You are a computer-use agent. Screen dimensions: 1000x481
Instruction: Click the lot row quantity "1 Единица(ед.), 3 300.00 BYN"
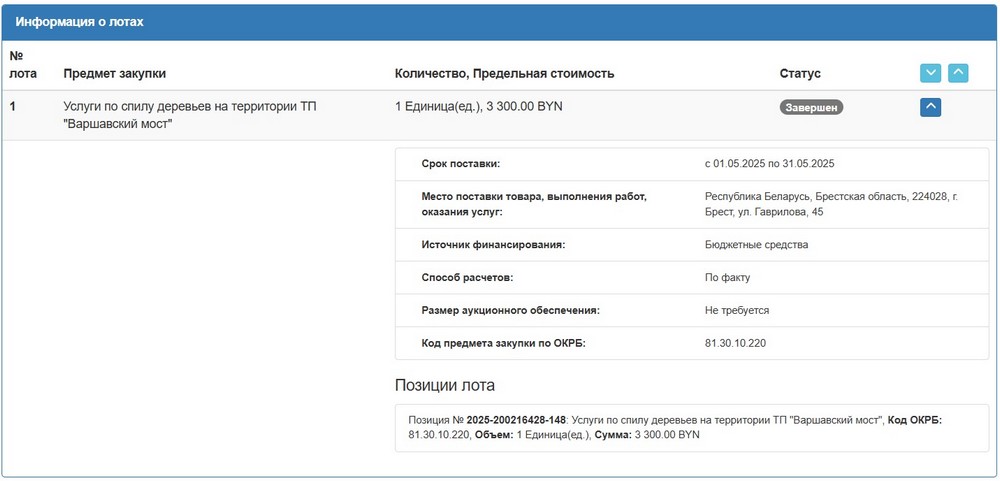[x=479, y=106]
